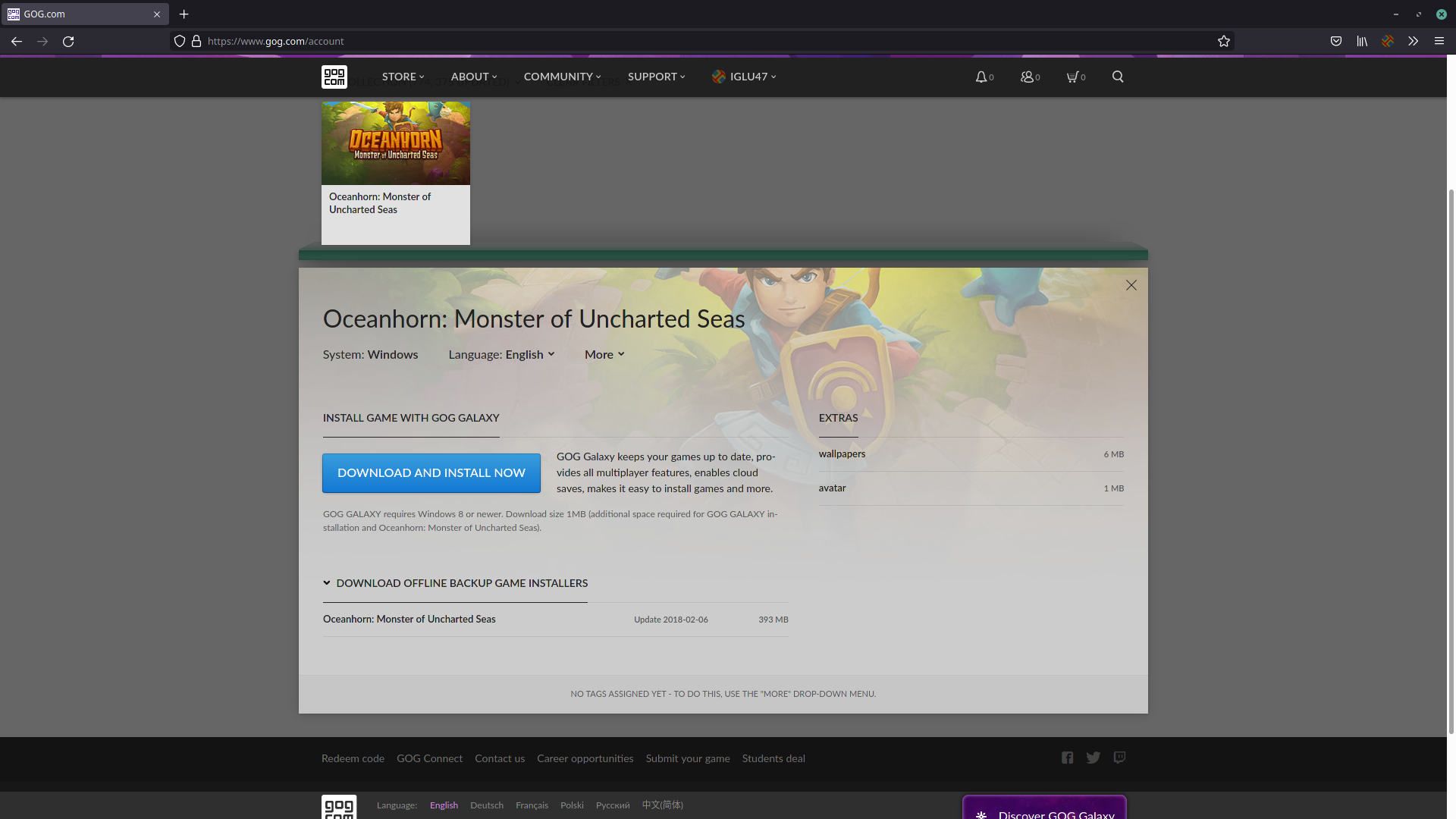Open GOG Facebook page icon
This screenshot has height=819, width=1456.
click(x=1067, y=758)
